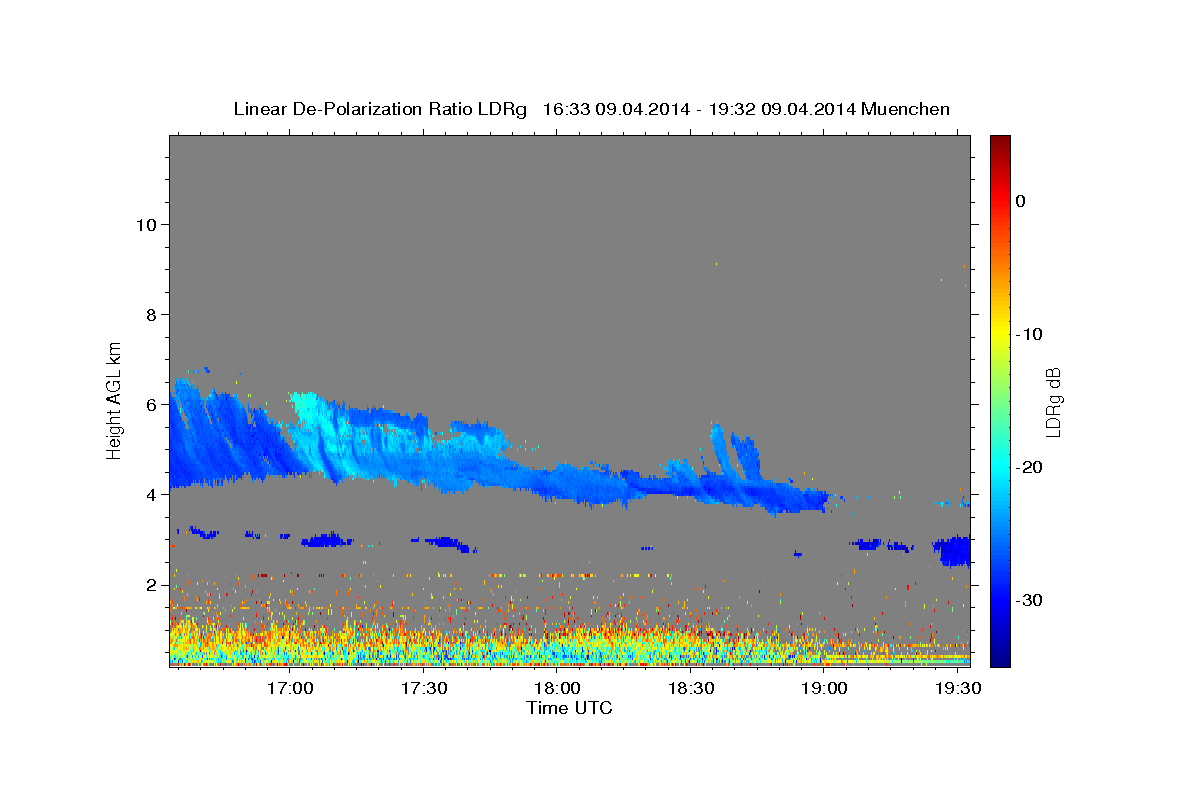1200x800 pixels.
Task: Click the height tick label 2
Action: 152,584
